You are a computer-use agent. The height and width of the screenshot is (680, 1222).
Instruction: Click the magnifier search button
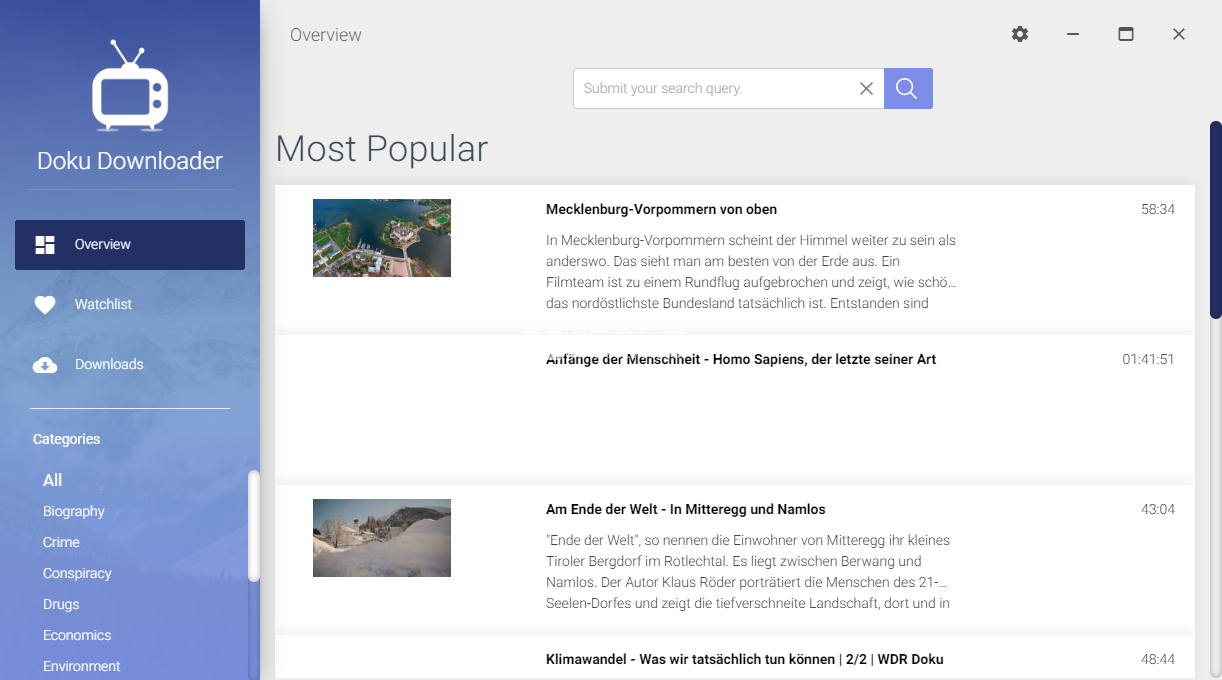[x=908, y=88]
